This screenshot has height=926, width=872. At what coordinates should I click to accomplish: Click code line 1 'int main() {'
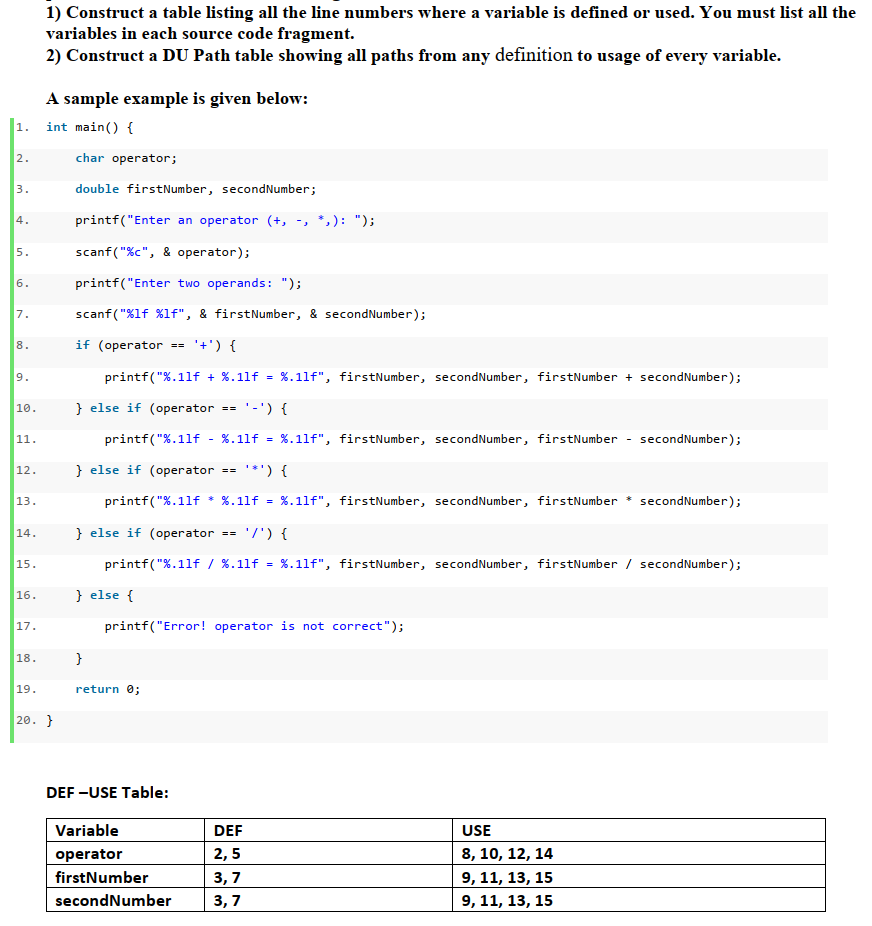pos(90,127)
